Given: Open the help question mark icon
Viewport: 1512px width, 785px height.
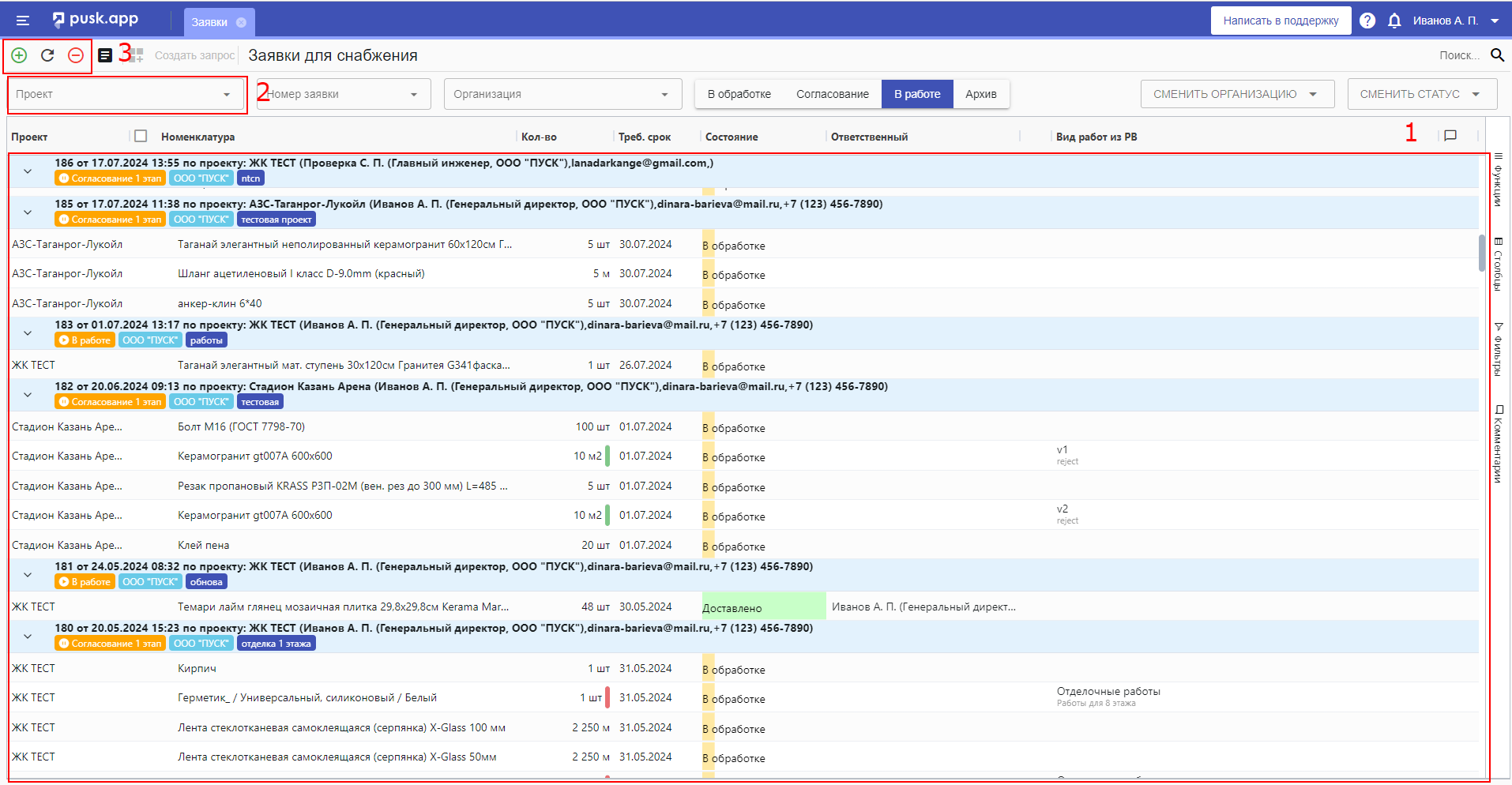Looking at the screenshot, I should click(x=1367, y=21).
